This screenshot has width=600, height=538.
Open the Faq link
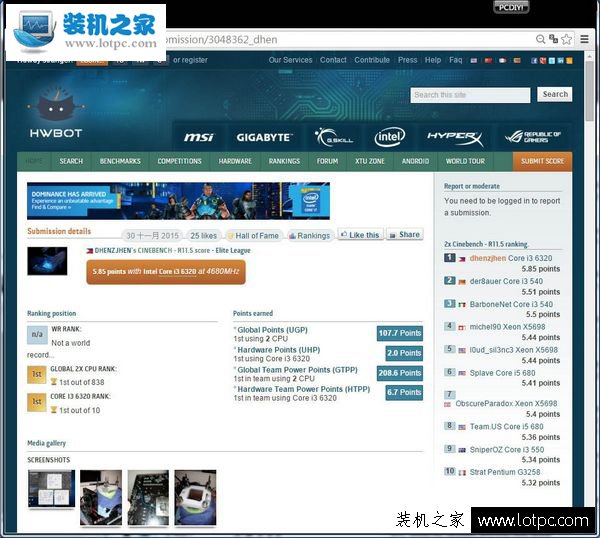click(x=455, y=60)
